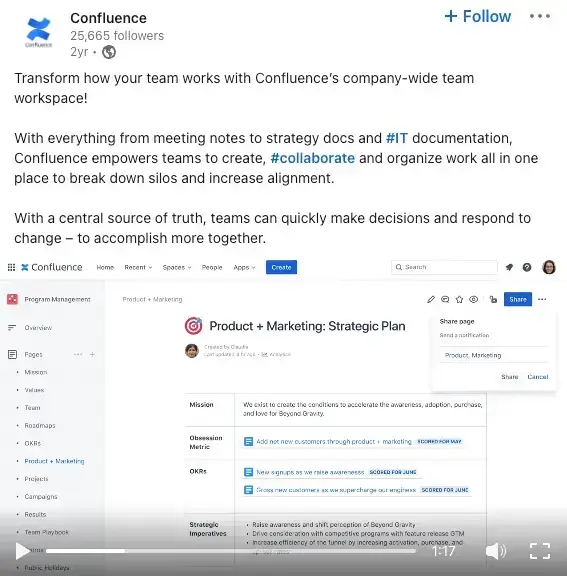Click the Product, Marketing recipients field
The image size is (567, 576).
click(x=494, y=355)
